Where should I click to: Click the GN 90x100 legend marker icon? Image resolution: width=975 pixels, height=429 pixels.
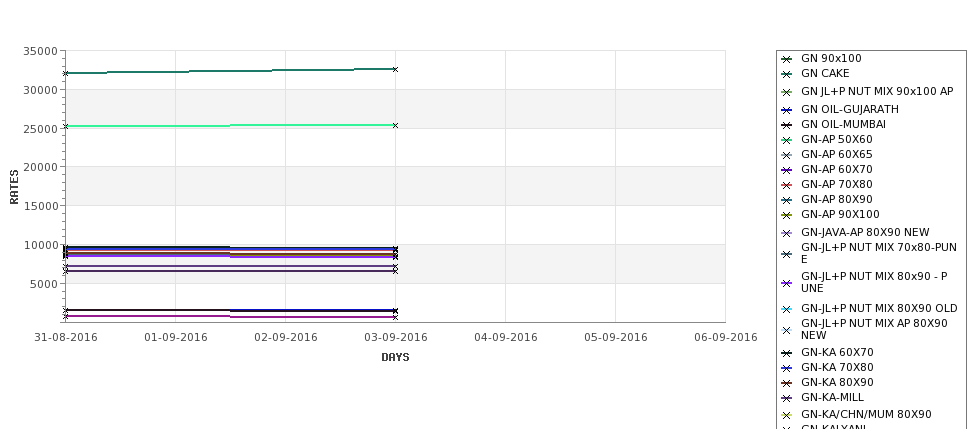[786, 59]
